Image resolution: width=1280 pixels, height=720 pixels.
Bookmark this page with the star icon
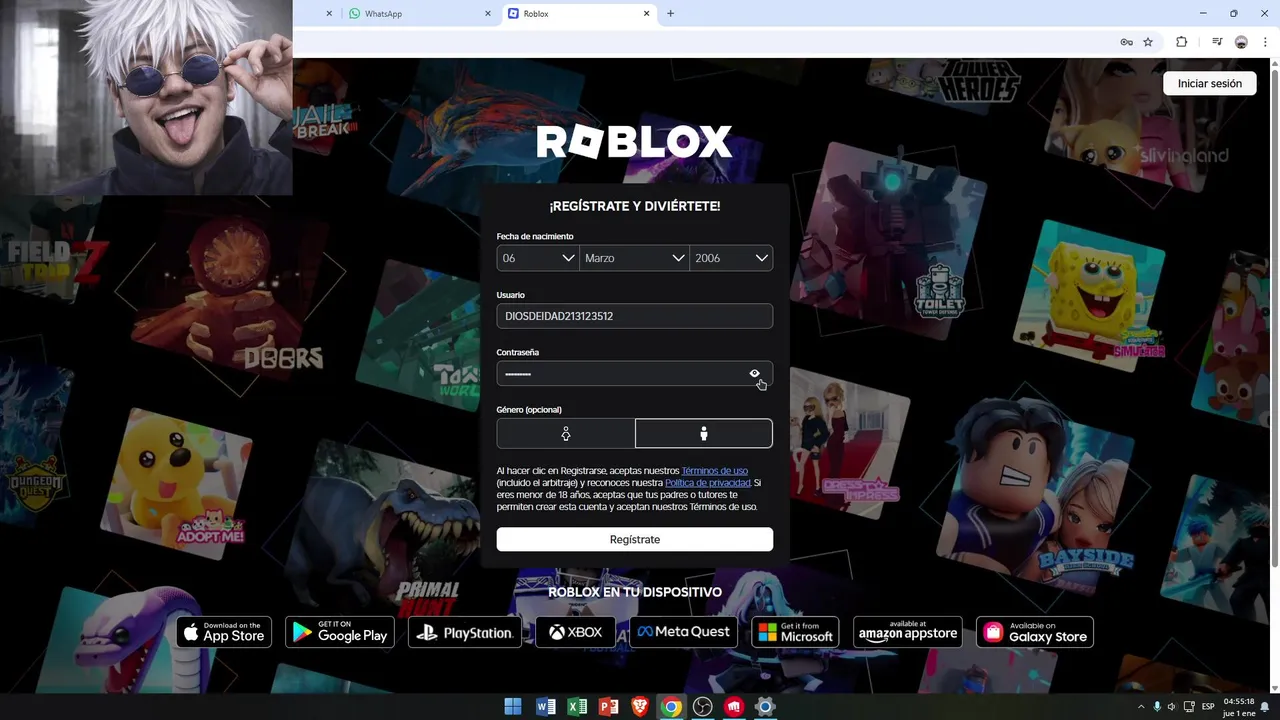[x=1148, y=42]
